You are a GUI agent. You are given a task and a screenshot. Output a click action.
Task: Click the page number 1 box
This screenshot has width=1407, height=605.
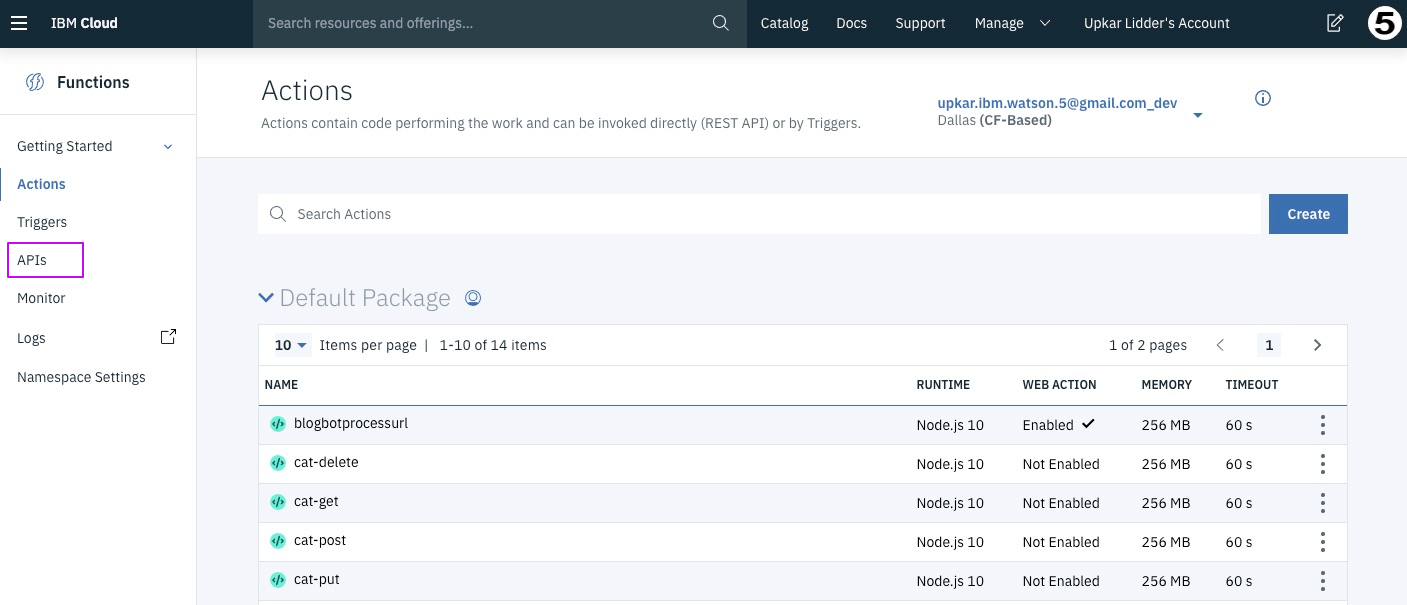1269,345
